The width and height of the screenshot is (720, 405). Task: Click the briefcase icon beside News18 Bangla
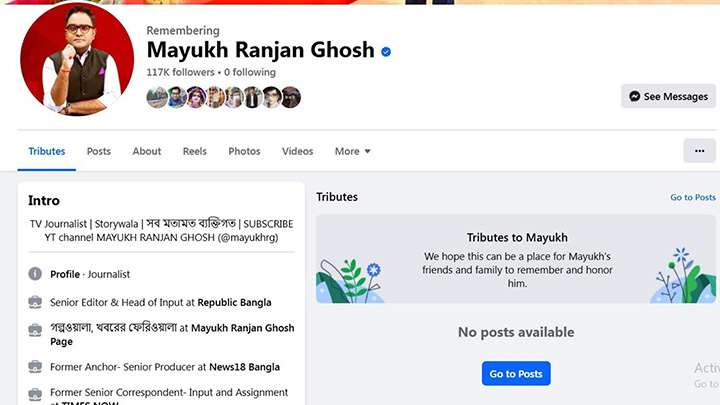click(35, 367)
